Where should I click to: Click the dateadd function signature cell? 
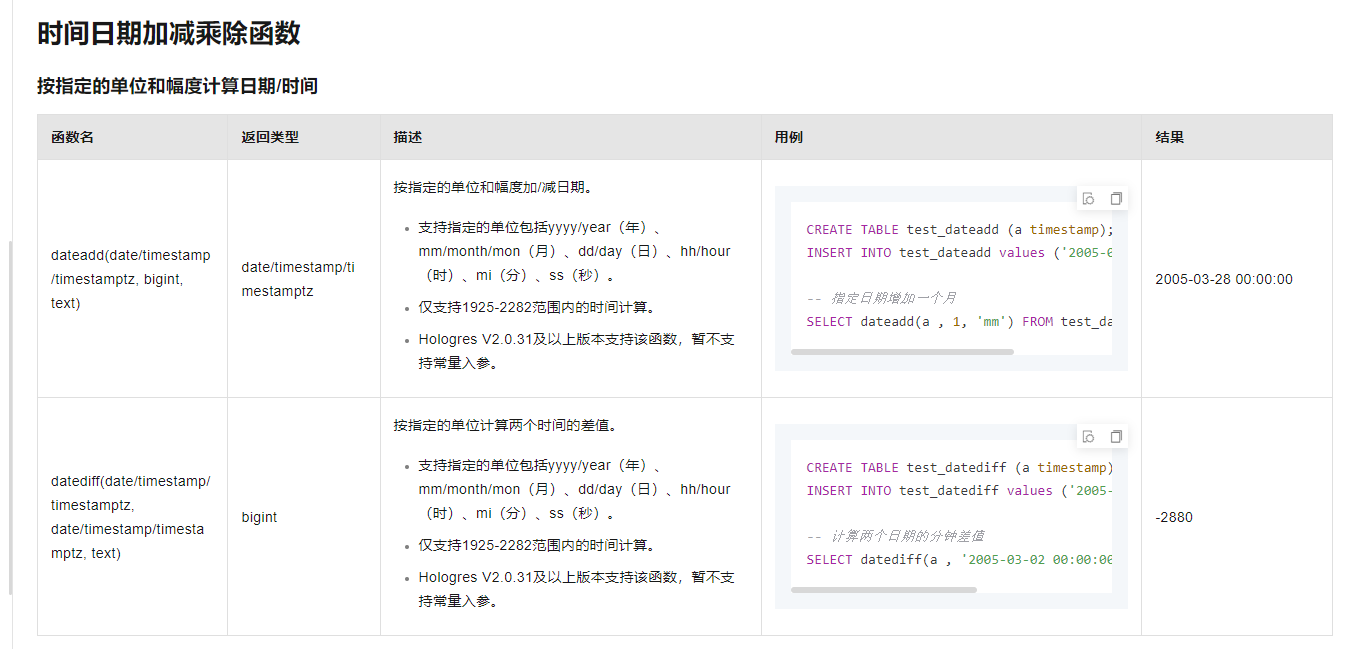(x=131, y=279)
